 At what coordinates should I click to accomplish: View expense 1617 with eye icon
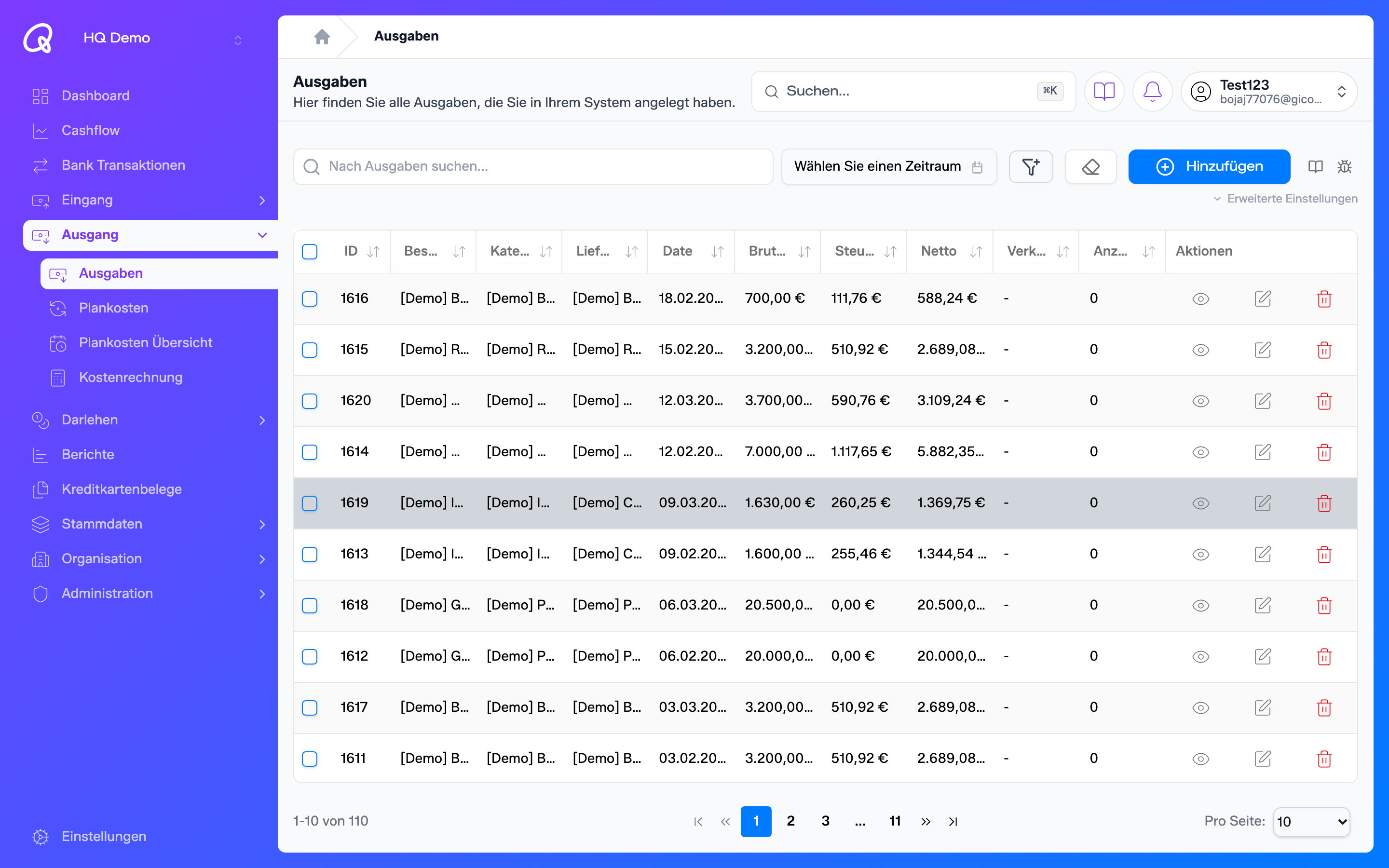[x=1201, y=708]
